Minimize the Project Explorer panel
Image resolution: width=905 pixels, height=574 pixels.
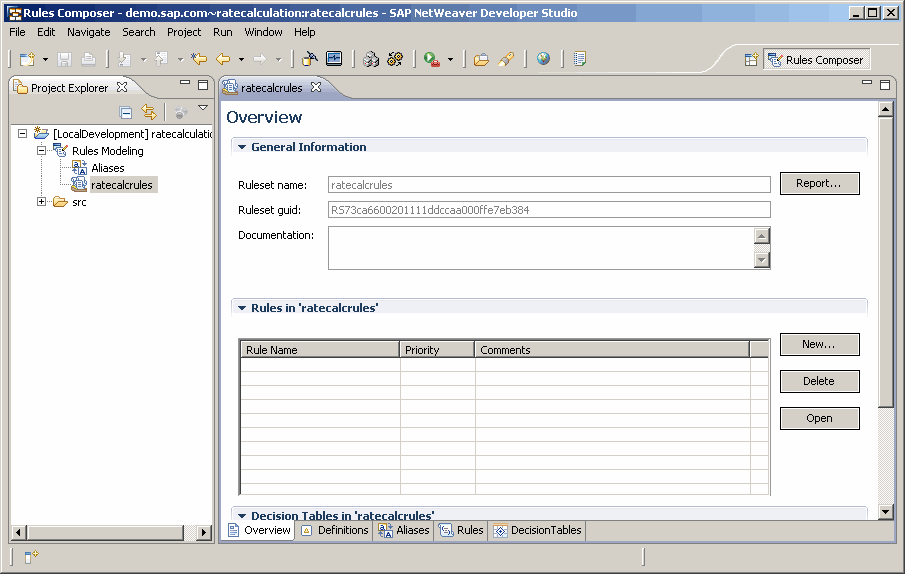coord(185,82)
